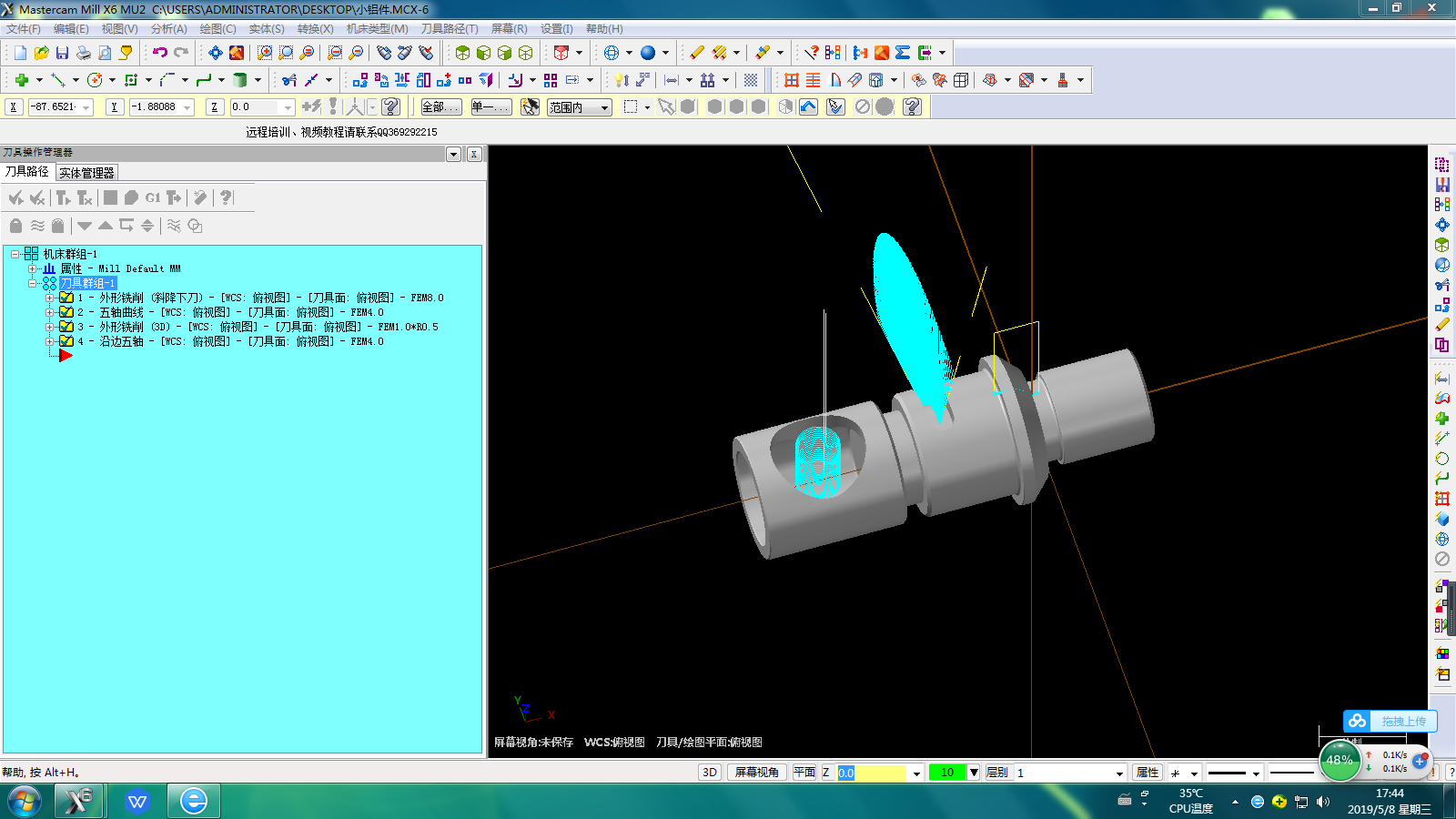Image resolution: width=1456 pixels, height=819 pixels.
Task: Open the 转换(X) menu
Action: coord(316,29)
